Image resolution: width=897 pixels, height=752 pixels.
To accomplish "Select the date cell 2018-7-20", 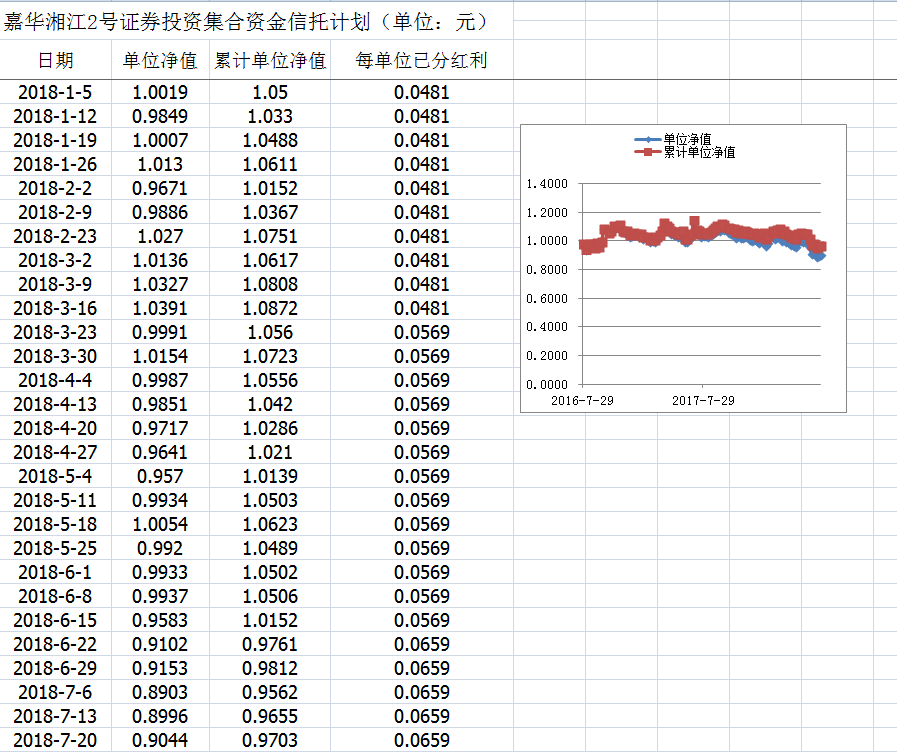I will point(55,740).
